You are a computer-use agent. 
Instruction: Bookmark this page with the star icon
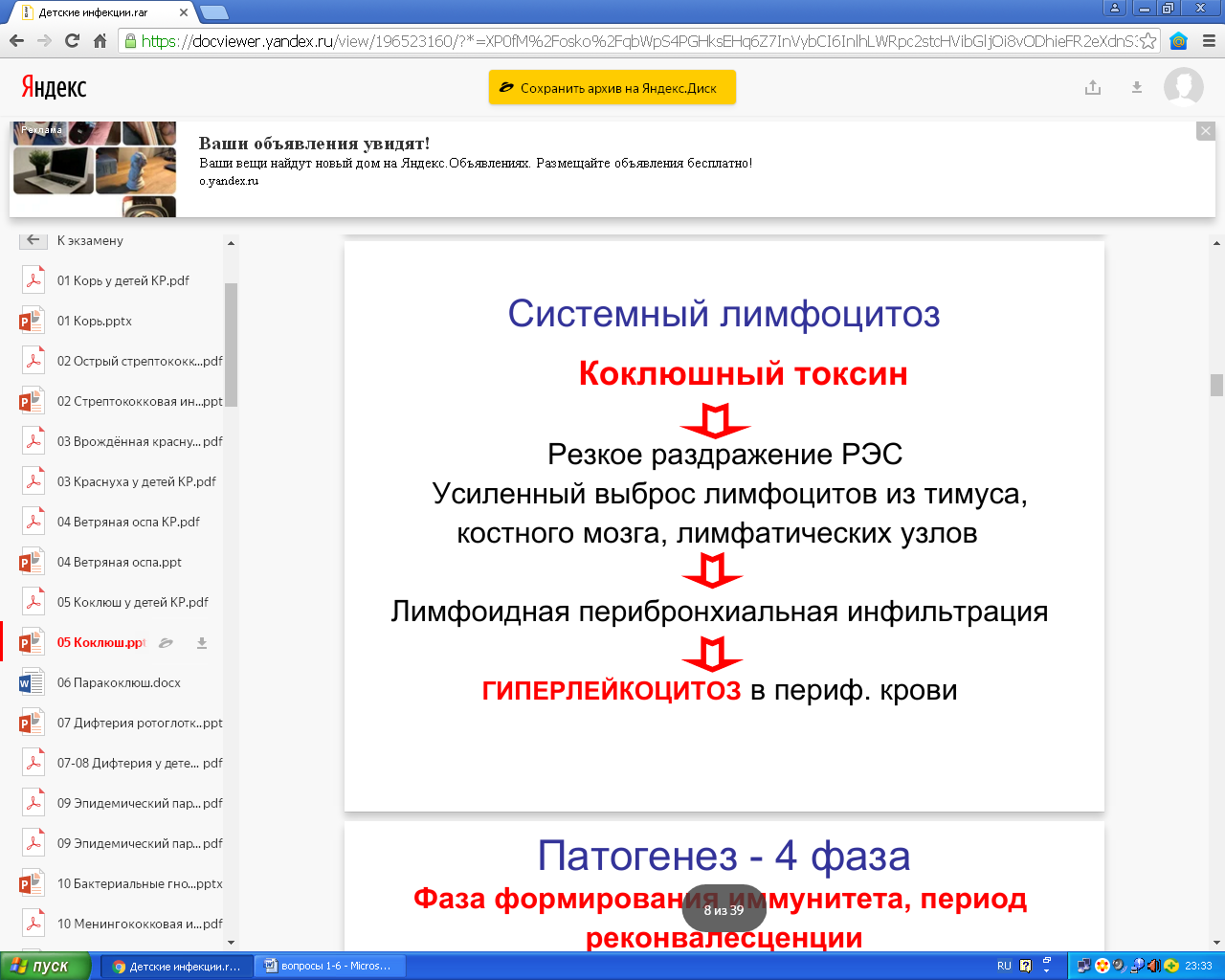pyautogui.click(x=1147, y=41)
